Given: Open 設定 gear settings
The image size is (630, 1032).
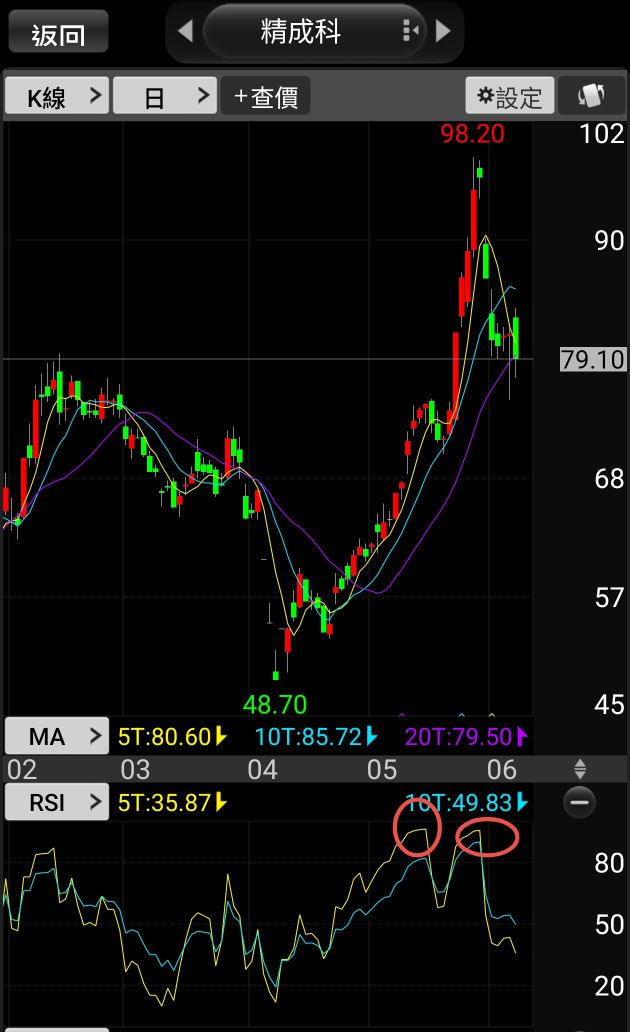Looking at the screenshot, I should [510, 96].
